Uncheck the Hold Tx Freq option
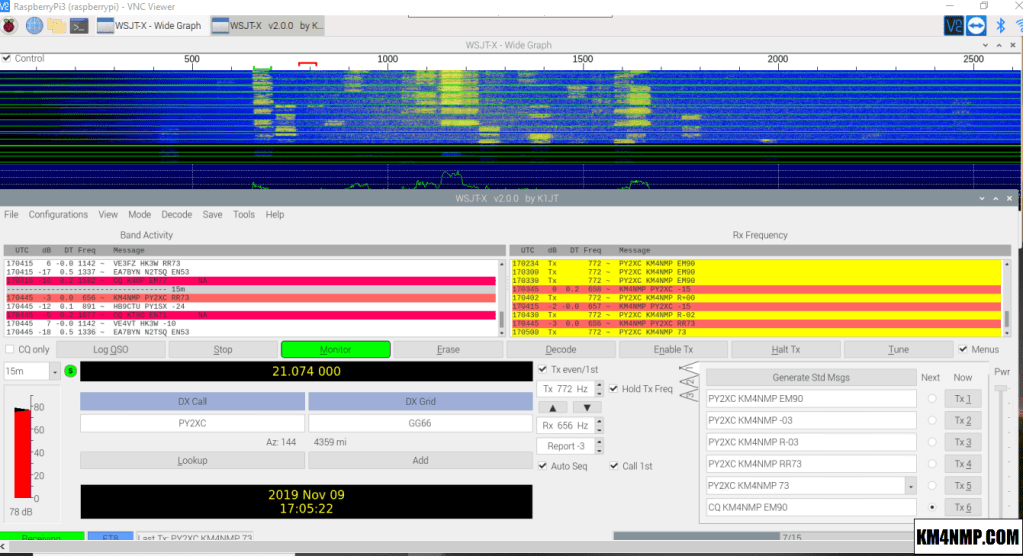Image resolution: width=1023 pixels, height=556 pixels. pyautogui.click(x=615, y=389)
